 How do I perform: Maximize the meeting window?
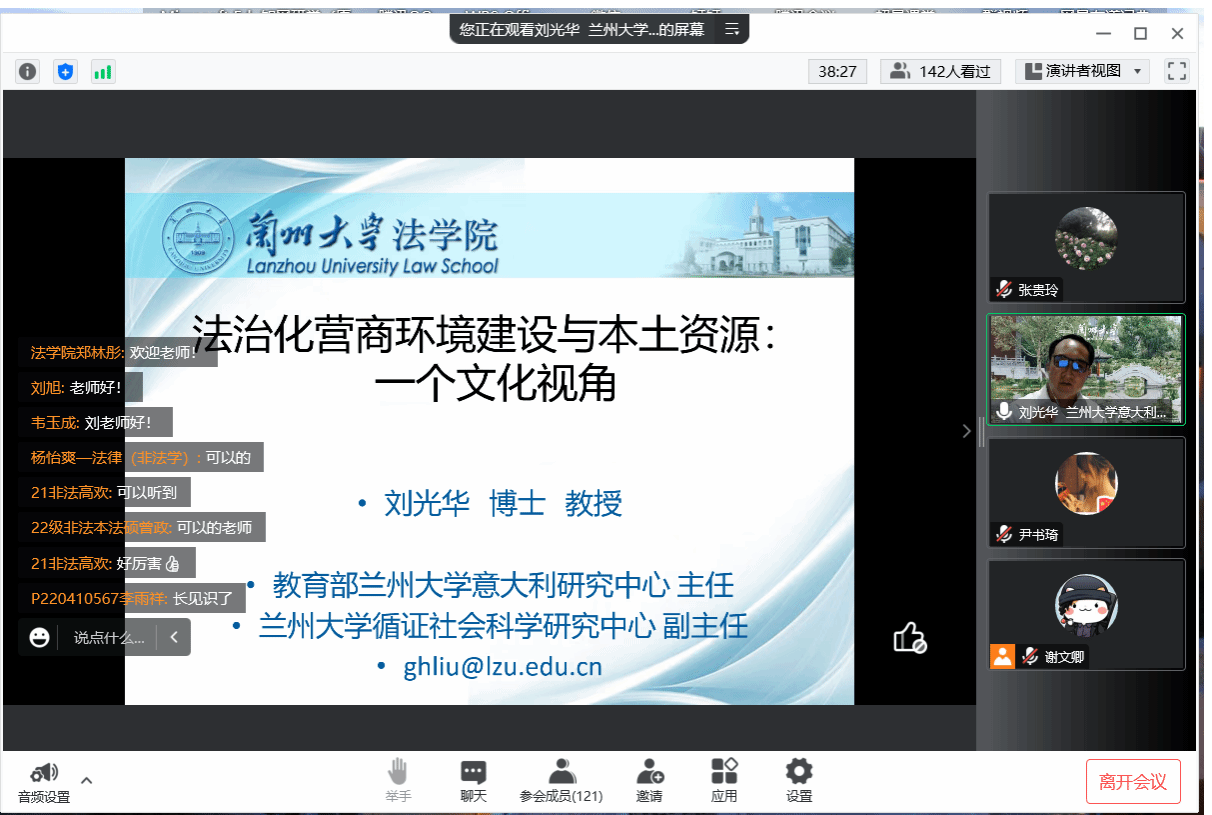pos(1140,33)
